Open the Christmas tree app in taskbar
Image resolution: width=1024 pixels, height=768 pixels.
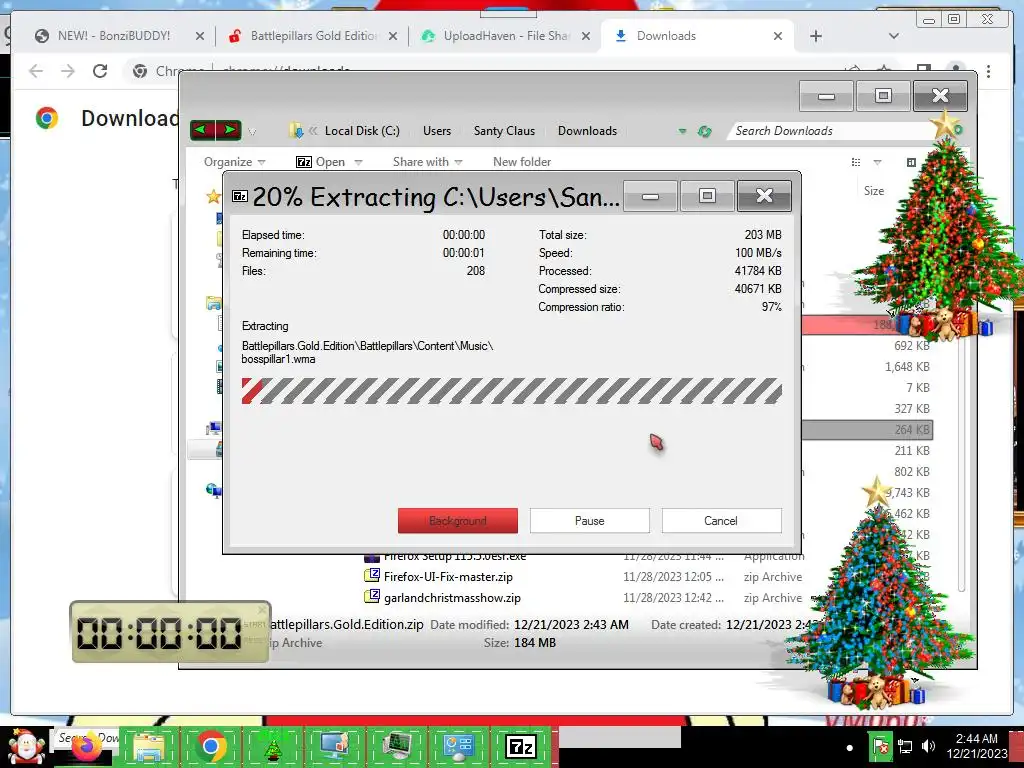272,747
